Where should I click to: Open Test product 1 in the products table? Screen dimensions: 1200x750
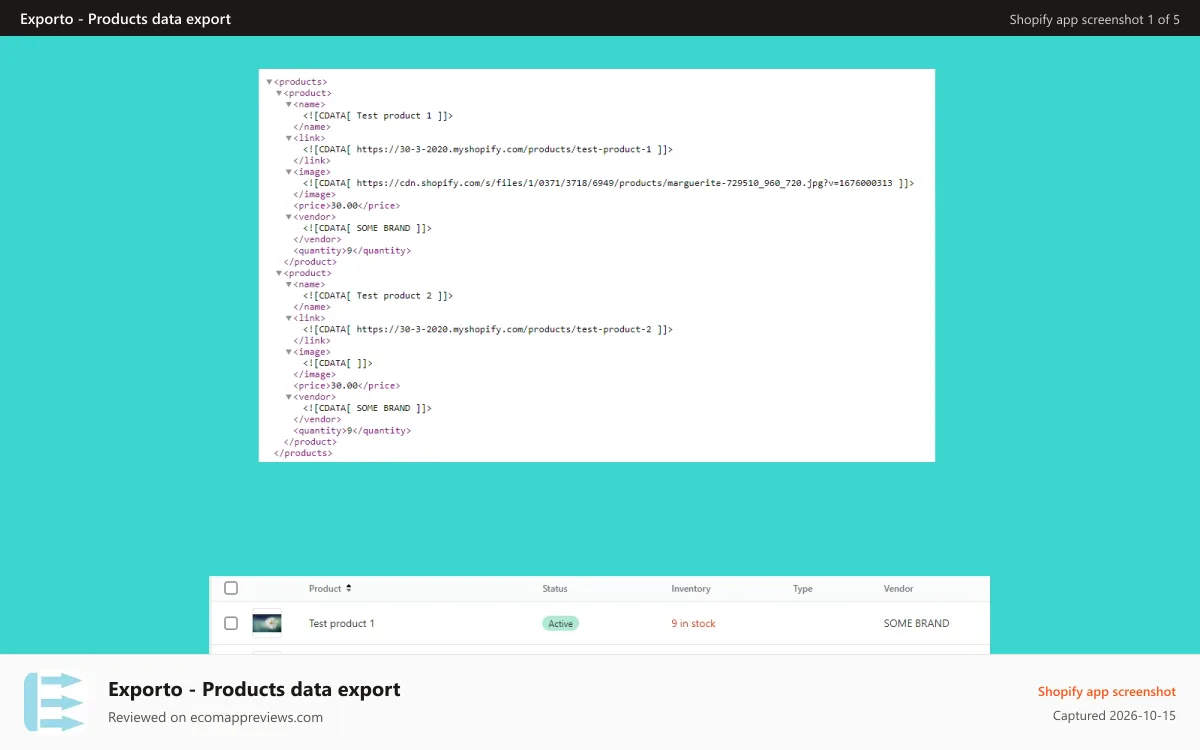click(342, 623)
